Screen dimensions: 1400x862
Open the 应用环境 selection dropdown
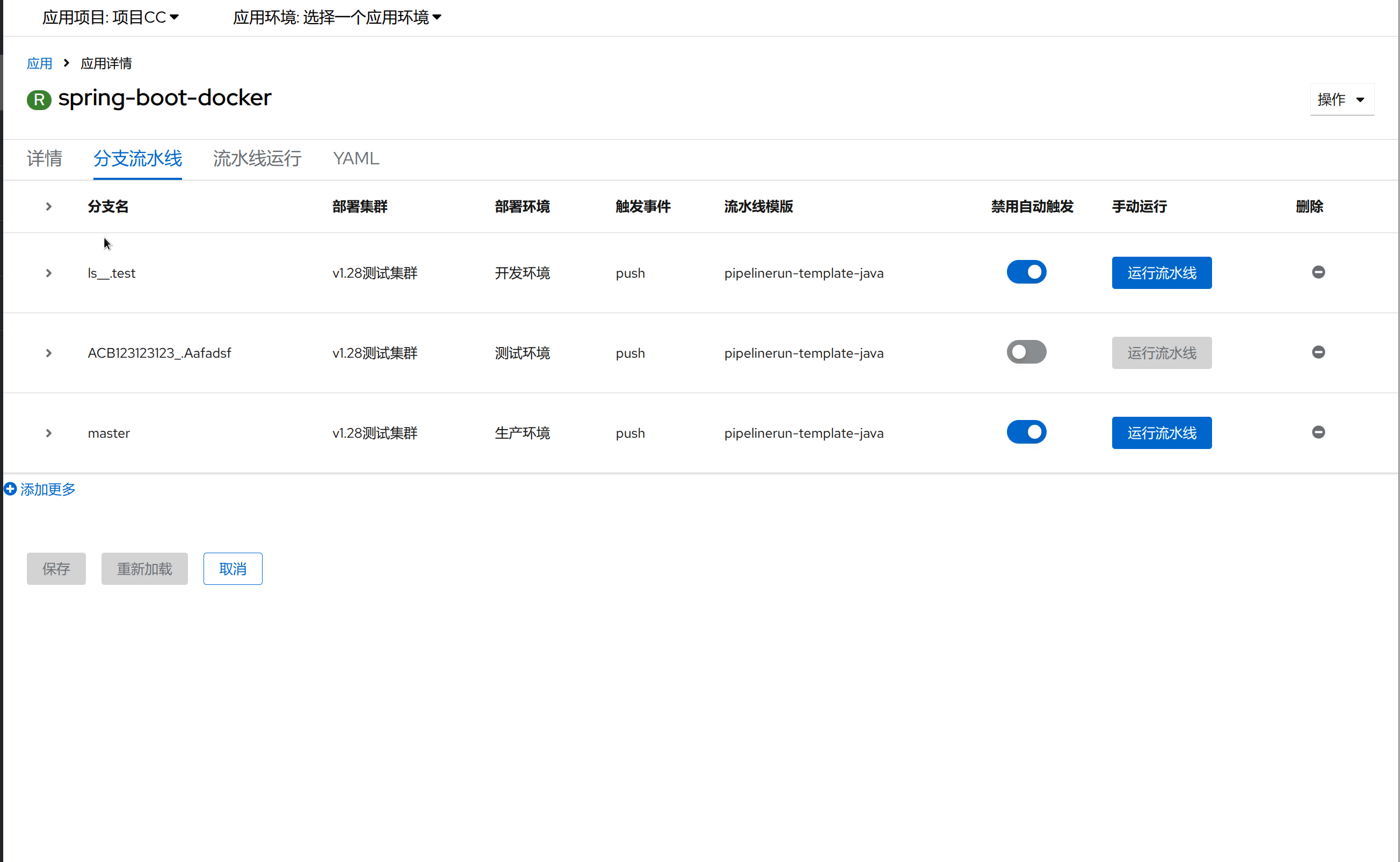click(337, 17)
